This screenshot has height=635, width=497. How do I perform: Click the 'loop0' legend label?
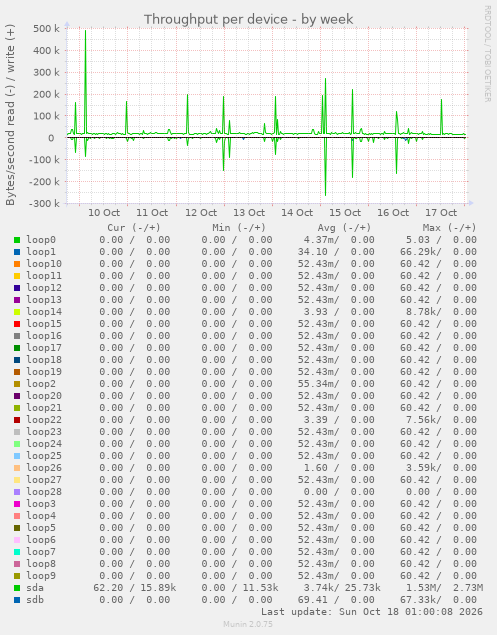click(x=41, y=240)
